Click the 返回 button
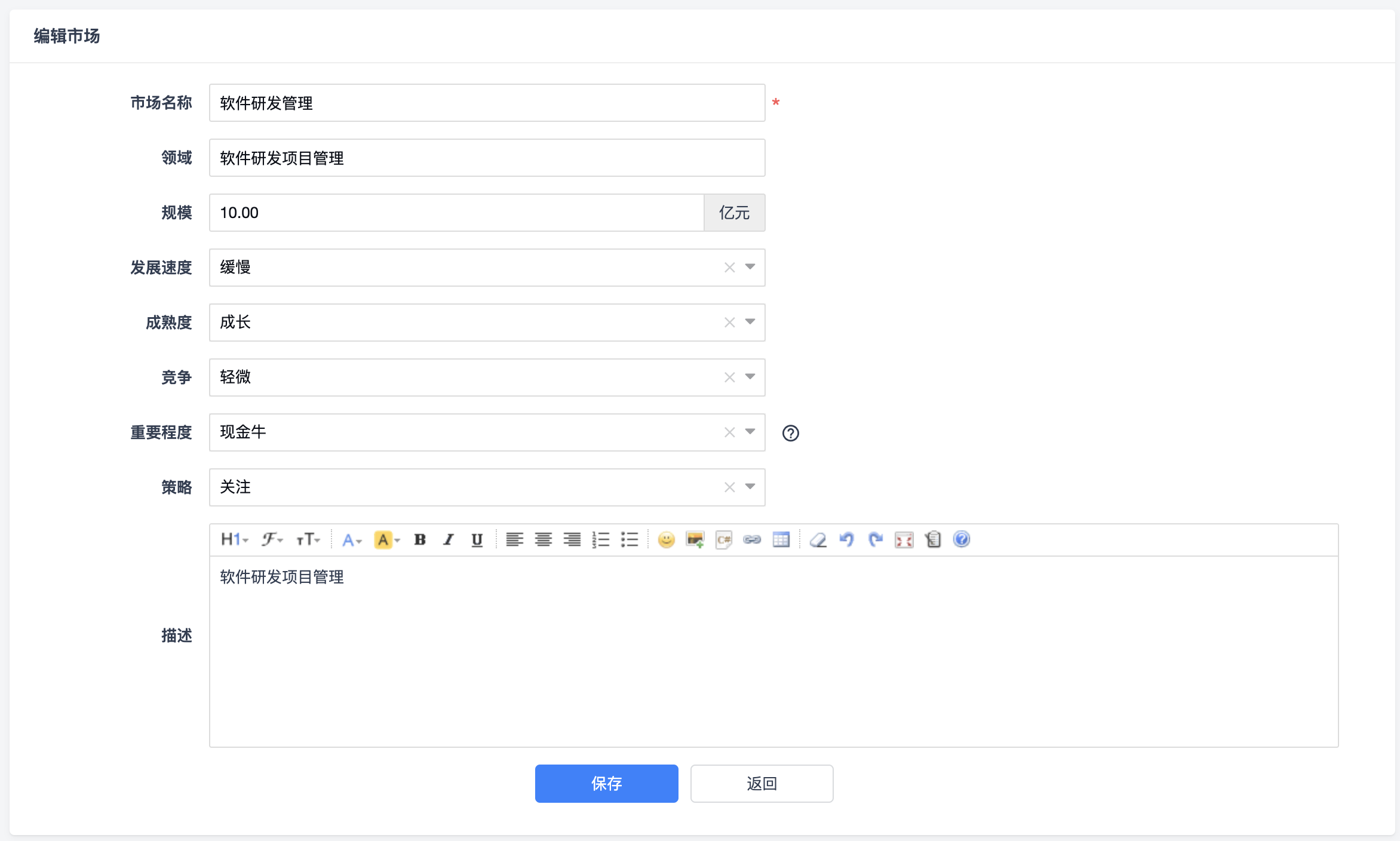Screen dimensions: 1400x841 762,783
